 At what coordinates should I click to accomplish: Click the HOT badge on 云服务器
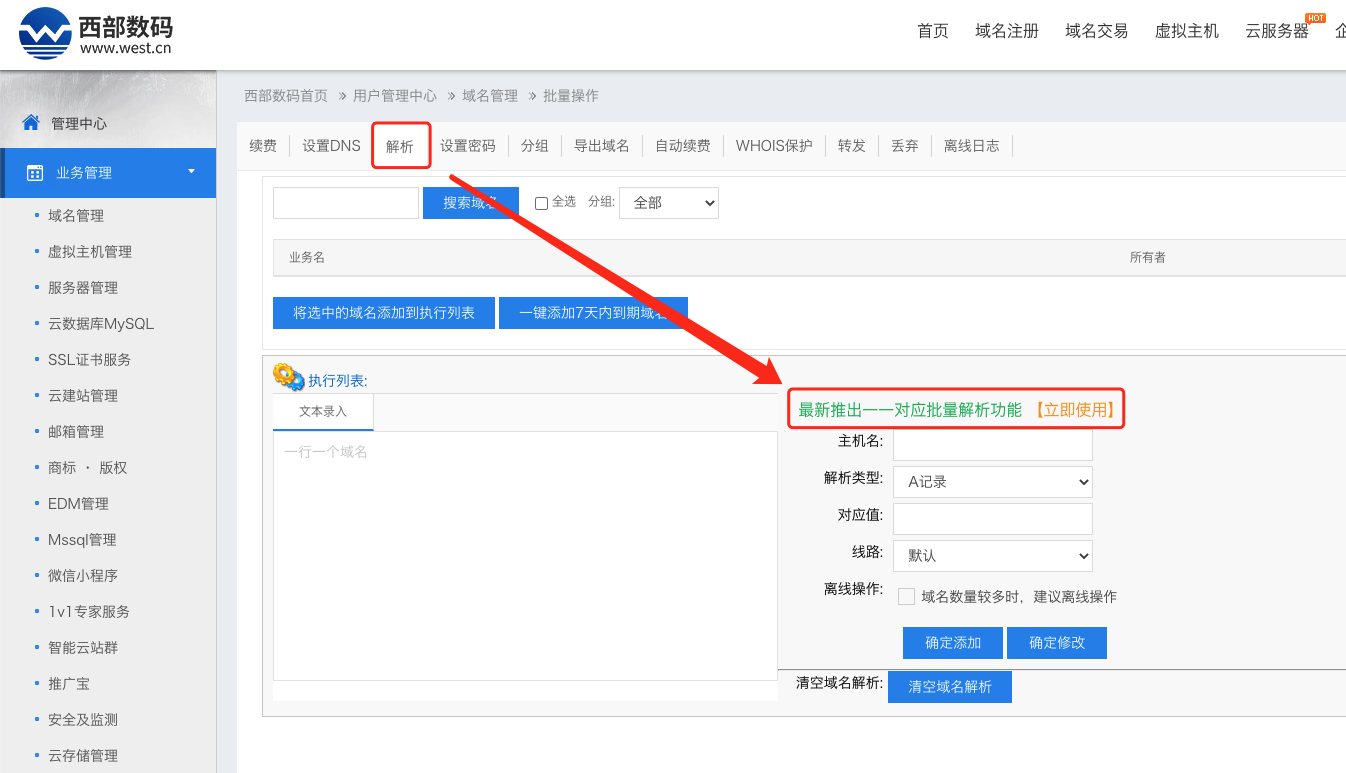coord(1316,18)
